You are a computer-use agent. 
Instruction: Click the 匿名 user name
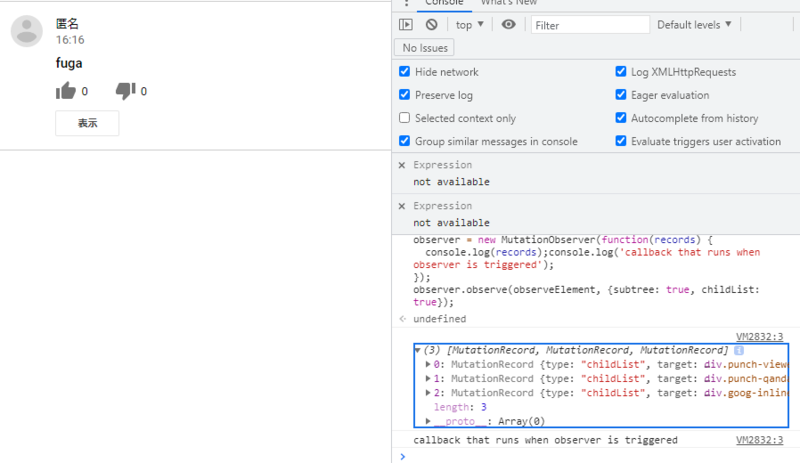67,23
